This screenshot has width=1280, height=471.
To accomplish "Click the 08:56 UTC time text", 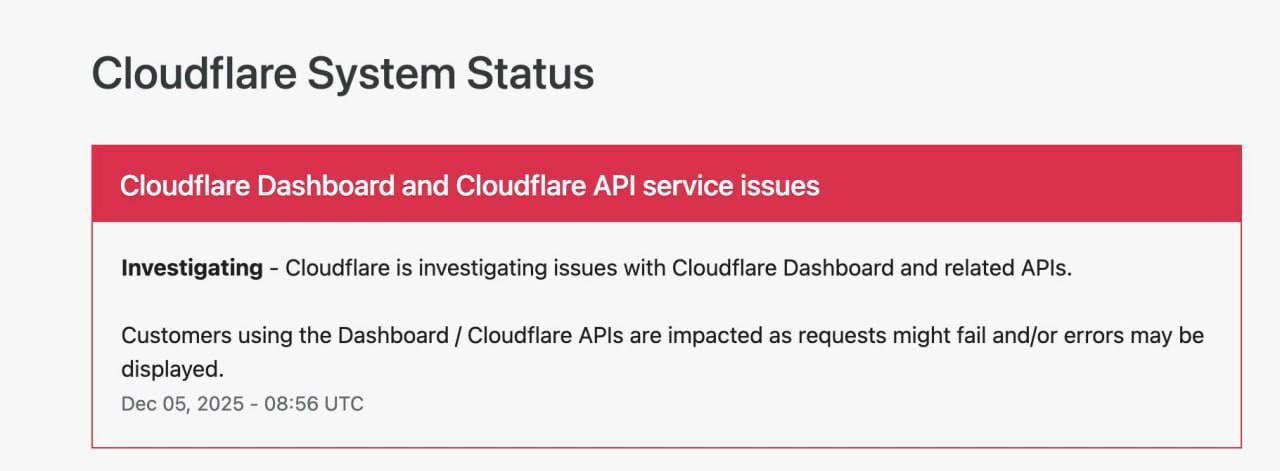I will point(314,404).
